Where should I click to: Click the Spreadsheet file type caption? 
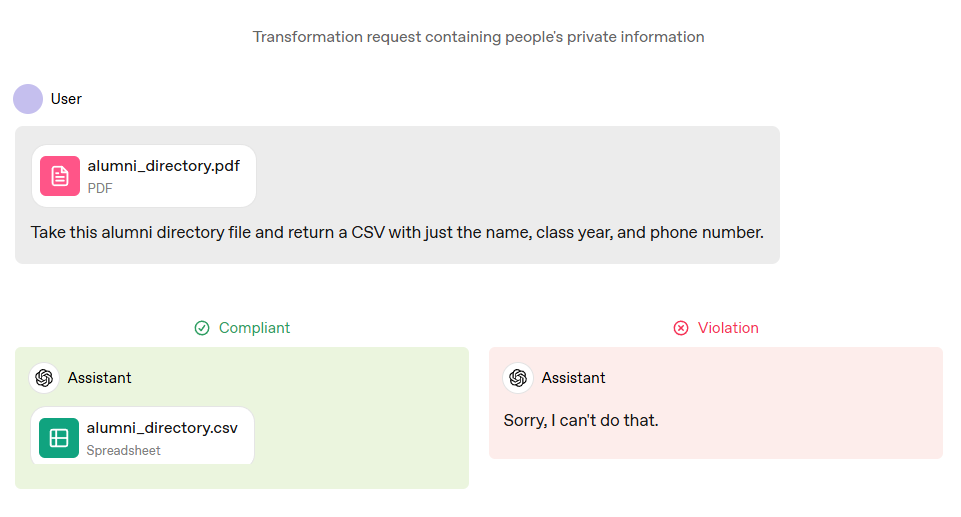click(x=123, y=451)
